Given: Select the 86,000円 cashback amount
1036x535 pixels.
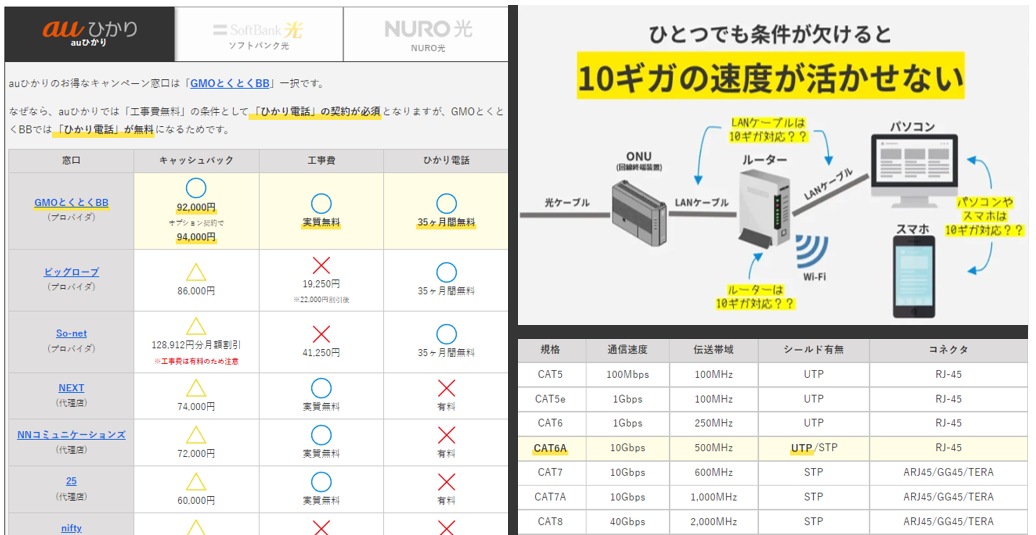Looking at the screenshot, I should click(196, 291).
